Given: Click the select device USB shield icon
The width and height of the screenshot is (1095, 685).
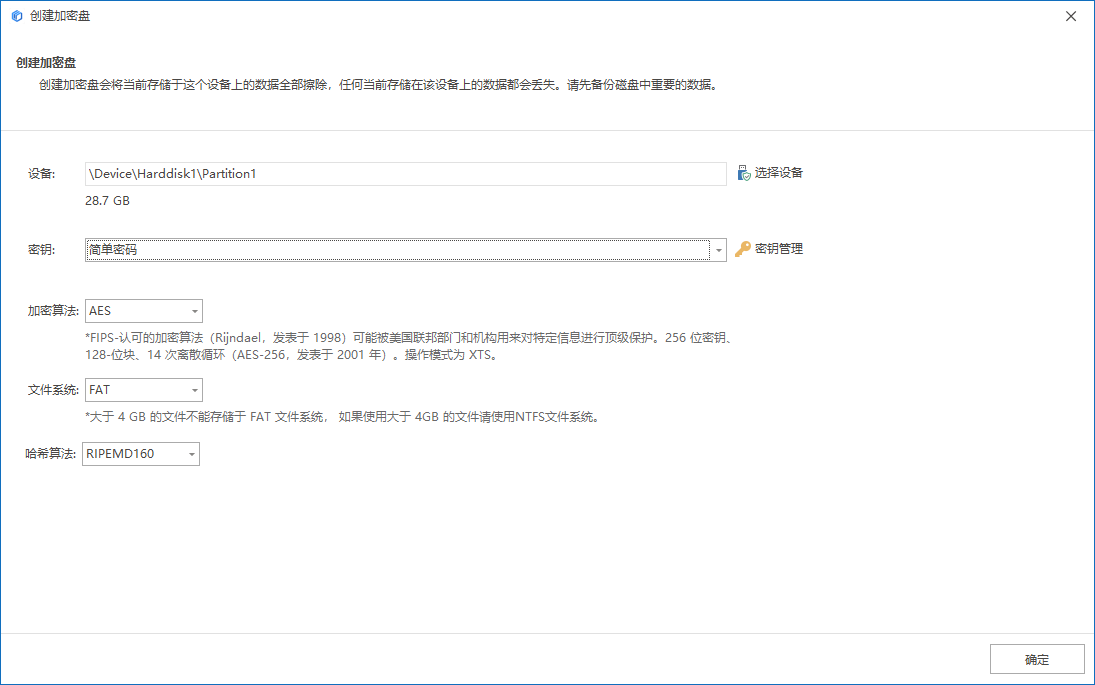Looking at the screenshot, I should tap(744, 172).
